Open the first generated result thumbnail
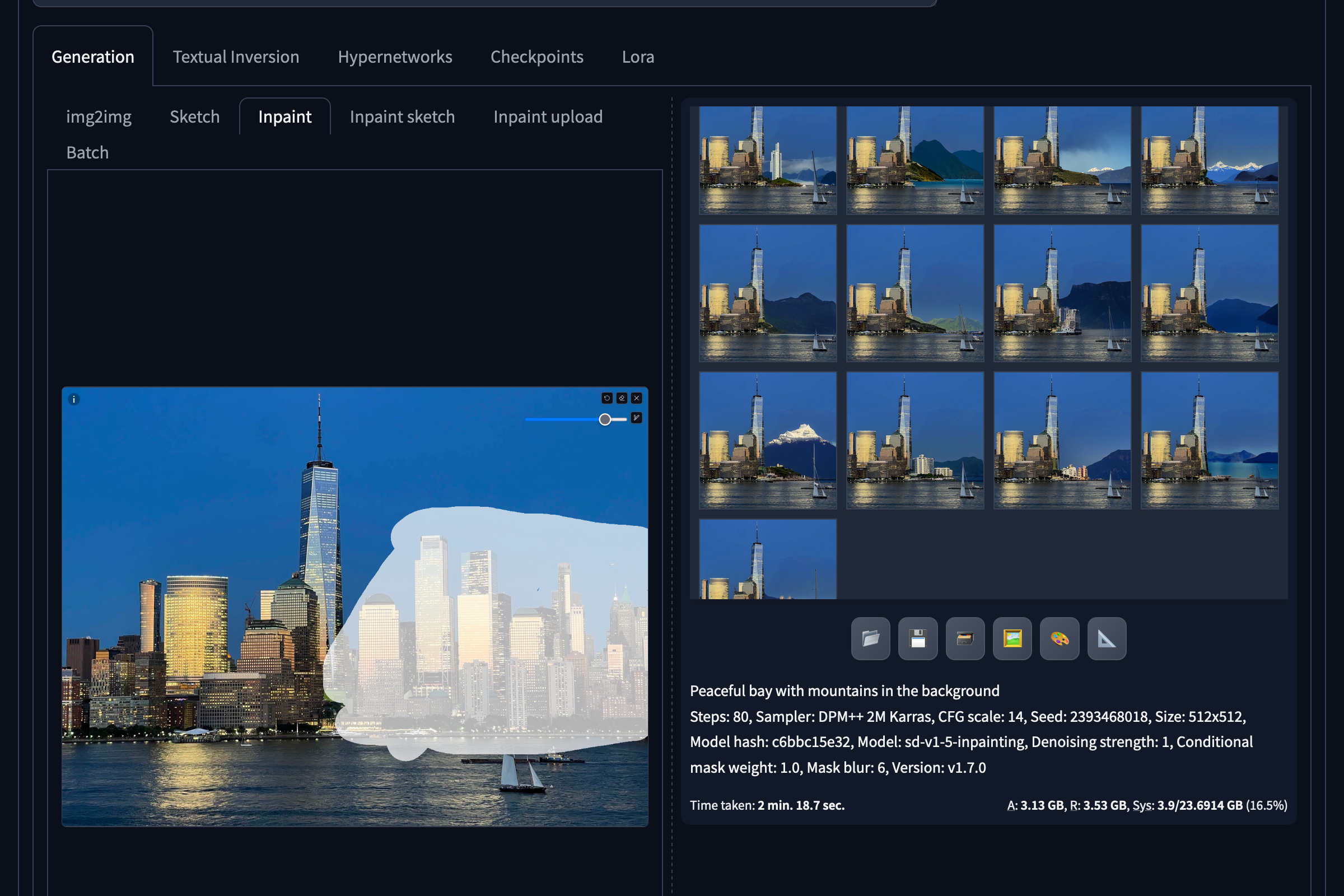 pyautogui.click(x=767, y=160)
